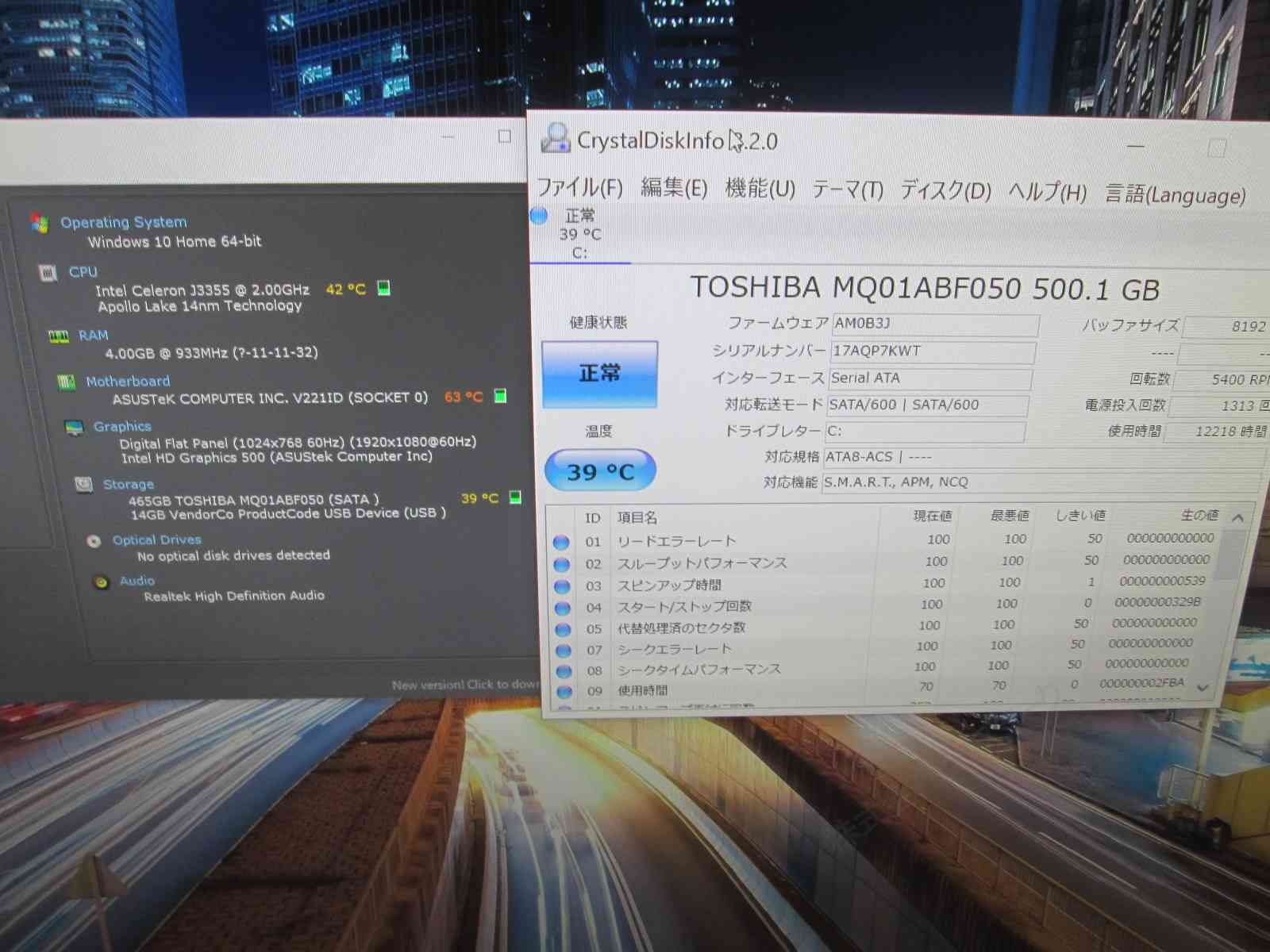Open Operating System section in Speccy window

(124, 222)
